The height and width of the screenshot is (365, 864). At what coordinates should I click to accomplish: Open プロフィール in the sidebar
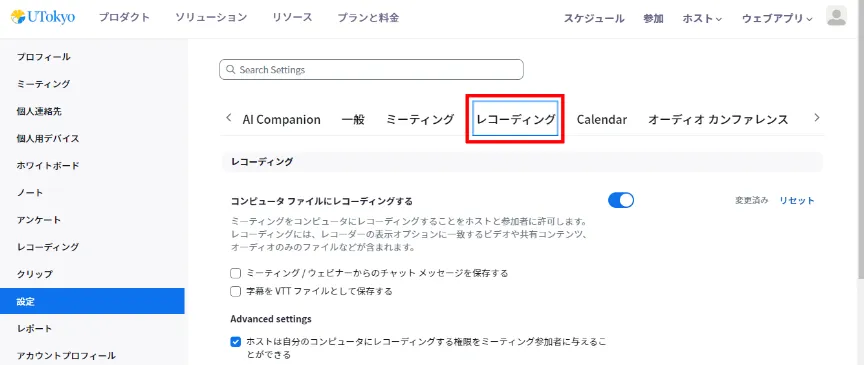[x=44, y=57]
